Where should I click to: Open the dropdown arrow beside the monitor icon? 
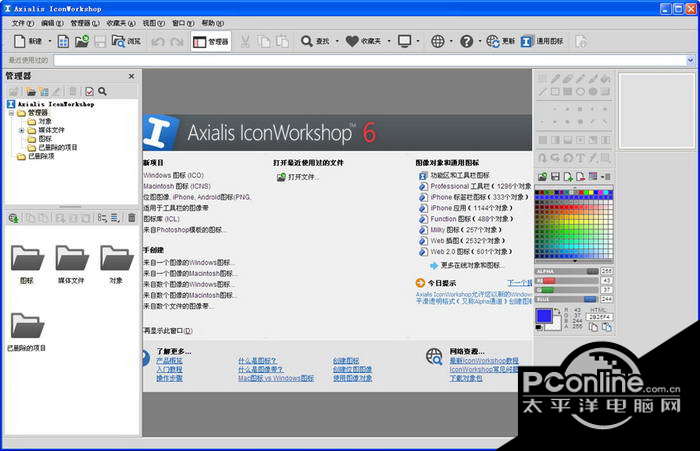pos(418,42)
